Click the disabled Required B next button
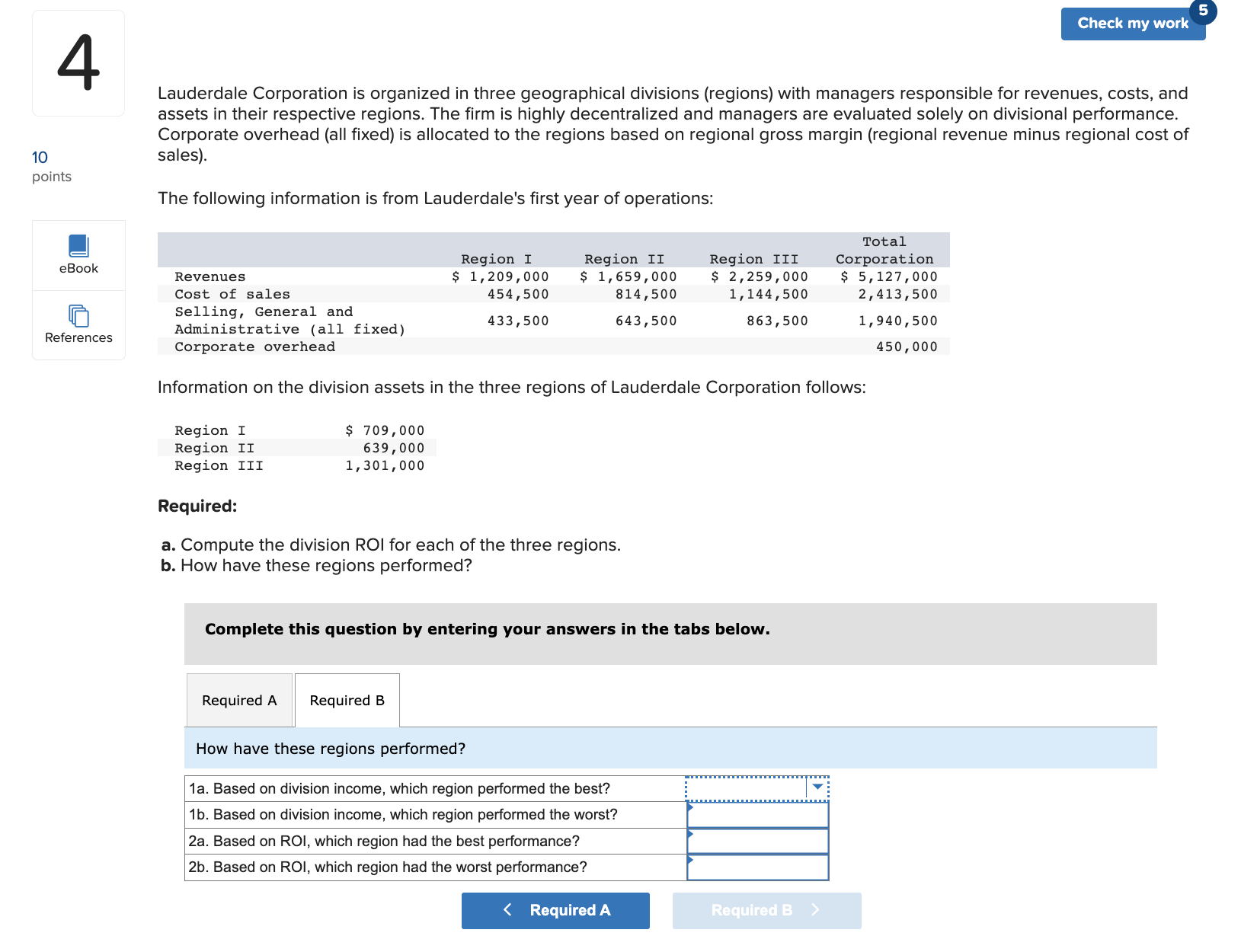This screenshot has height=952, width=1257. (766, 910)
